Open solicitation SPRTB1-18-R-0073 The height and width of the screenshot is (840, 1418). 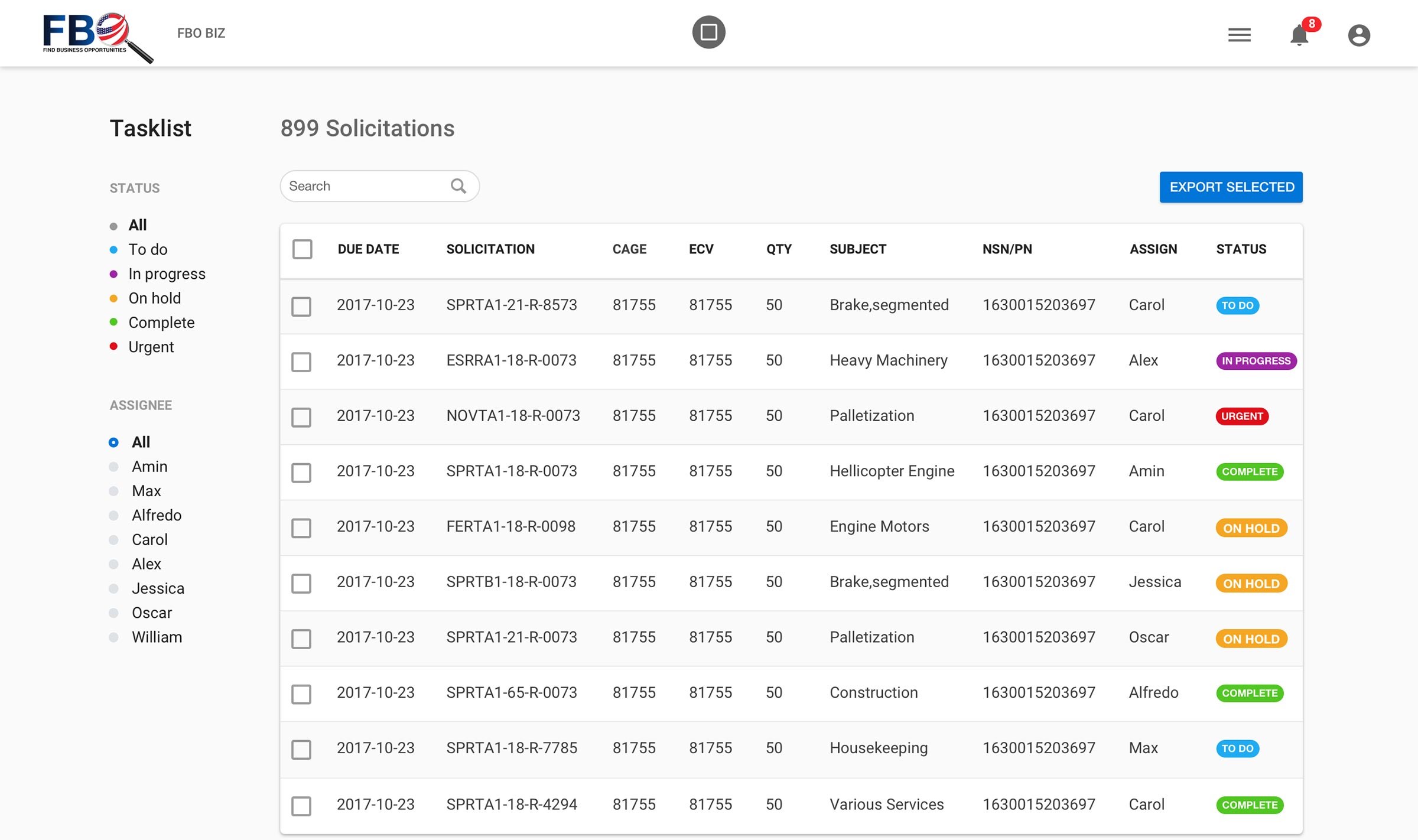click(x=511, y=582)
